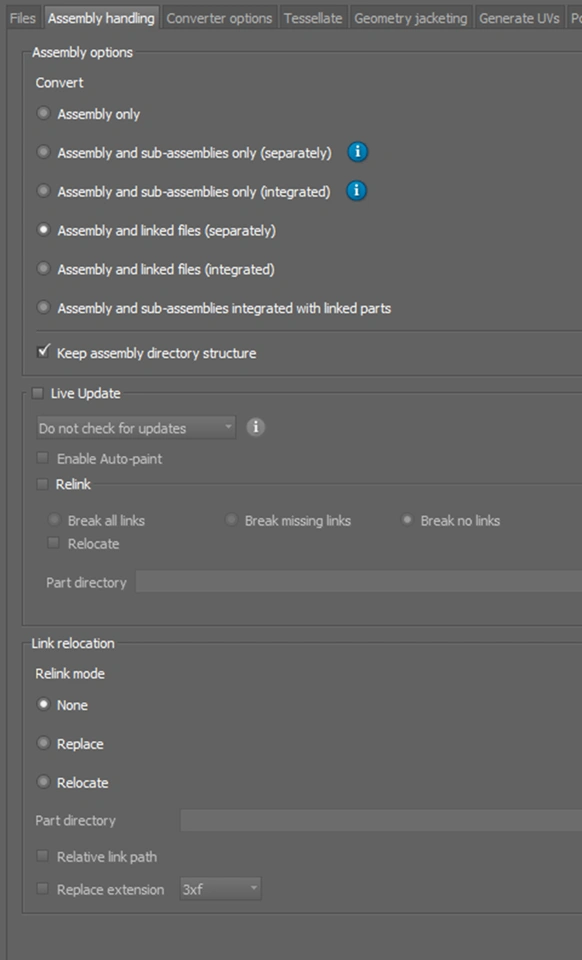Enable Relative link path checkbox

click(42, 856)
